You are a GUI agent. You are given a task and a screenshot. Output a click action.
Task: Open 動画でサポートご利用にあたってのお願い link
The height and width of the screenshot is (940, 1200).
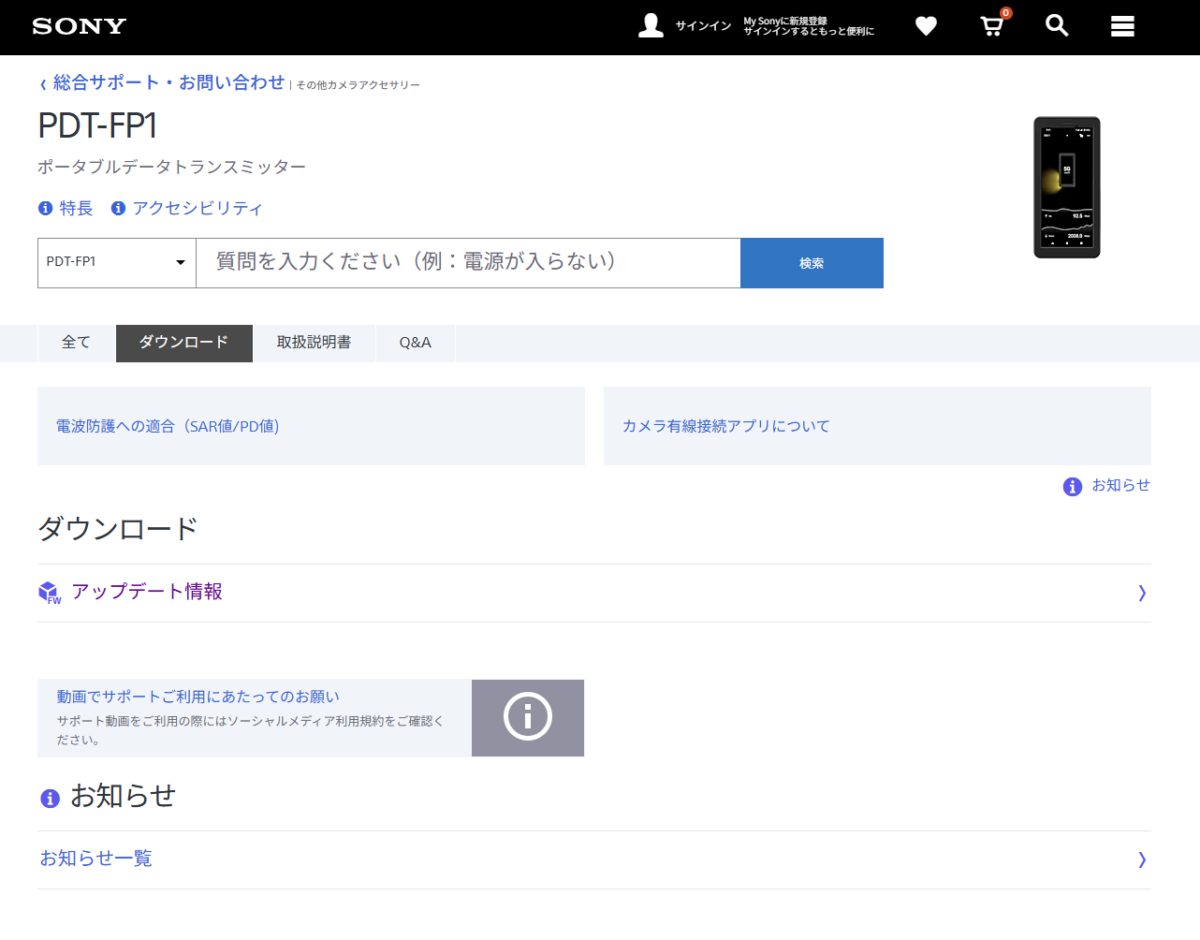[x=198, y=696]
